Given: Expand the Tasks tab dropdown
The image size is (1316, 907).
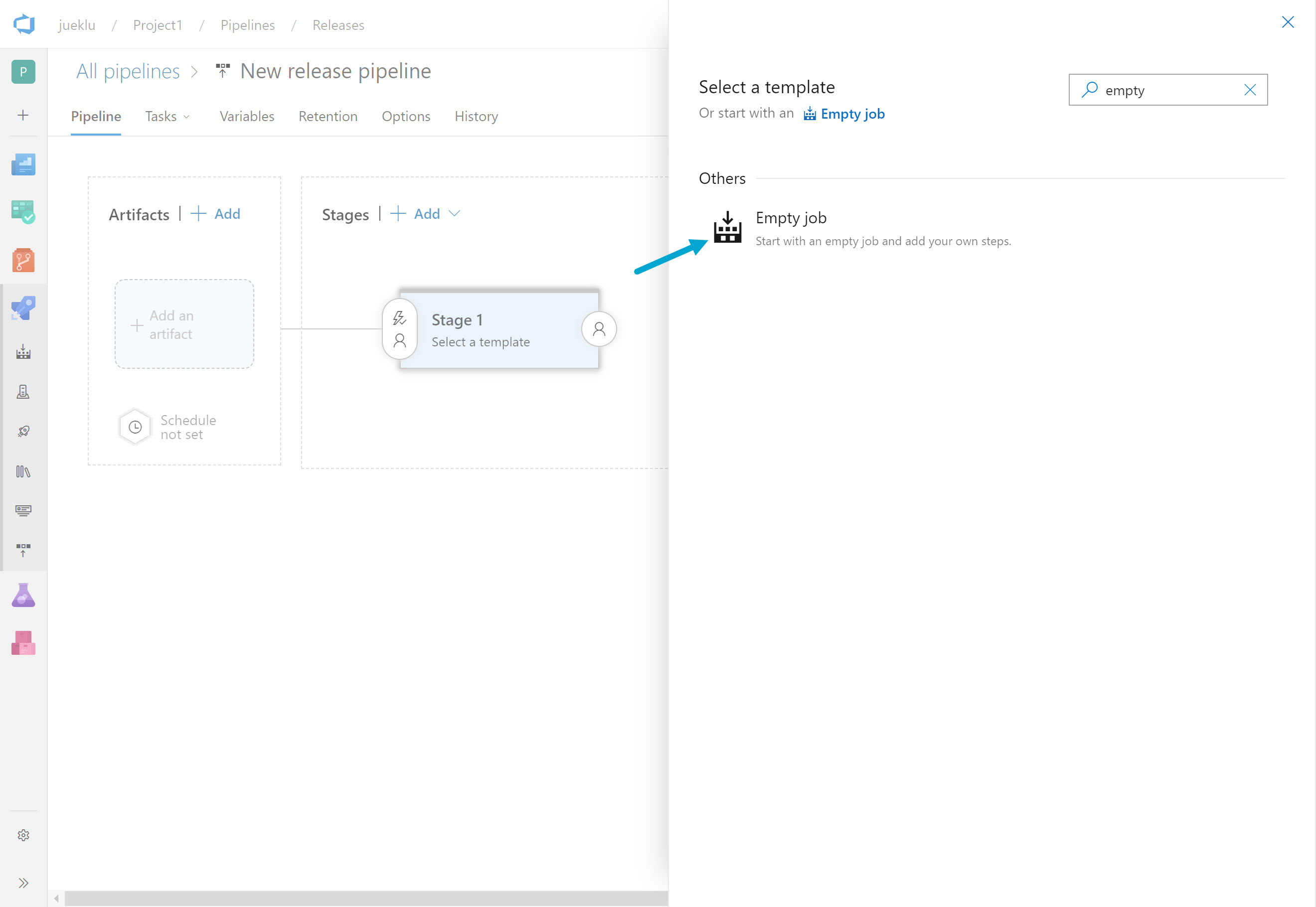Looking at the screenshot, I should point(167,117).
